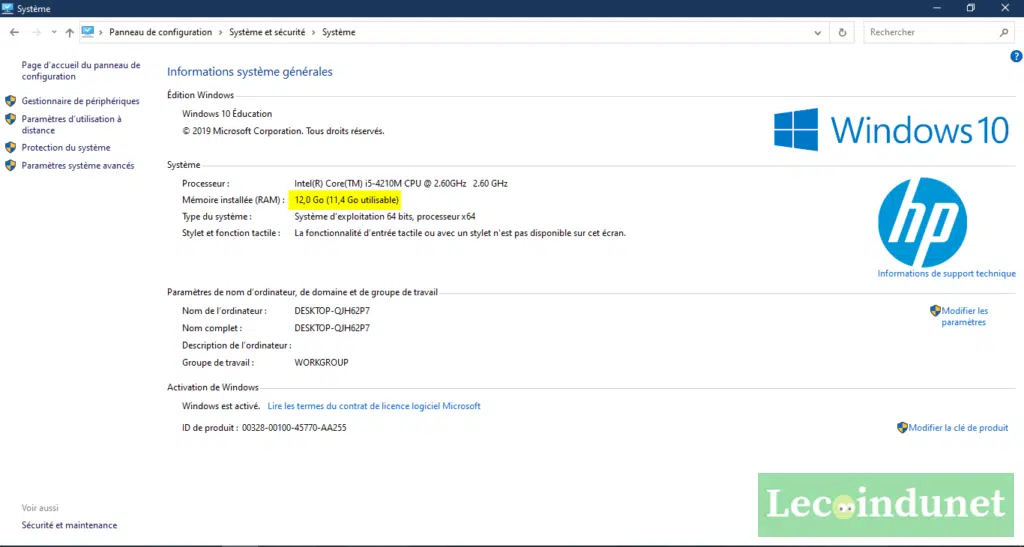Open Protection du système
Viewport: 1024px width, 547px height.
[66, 148]
